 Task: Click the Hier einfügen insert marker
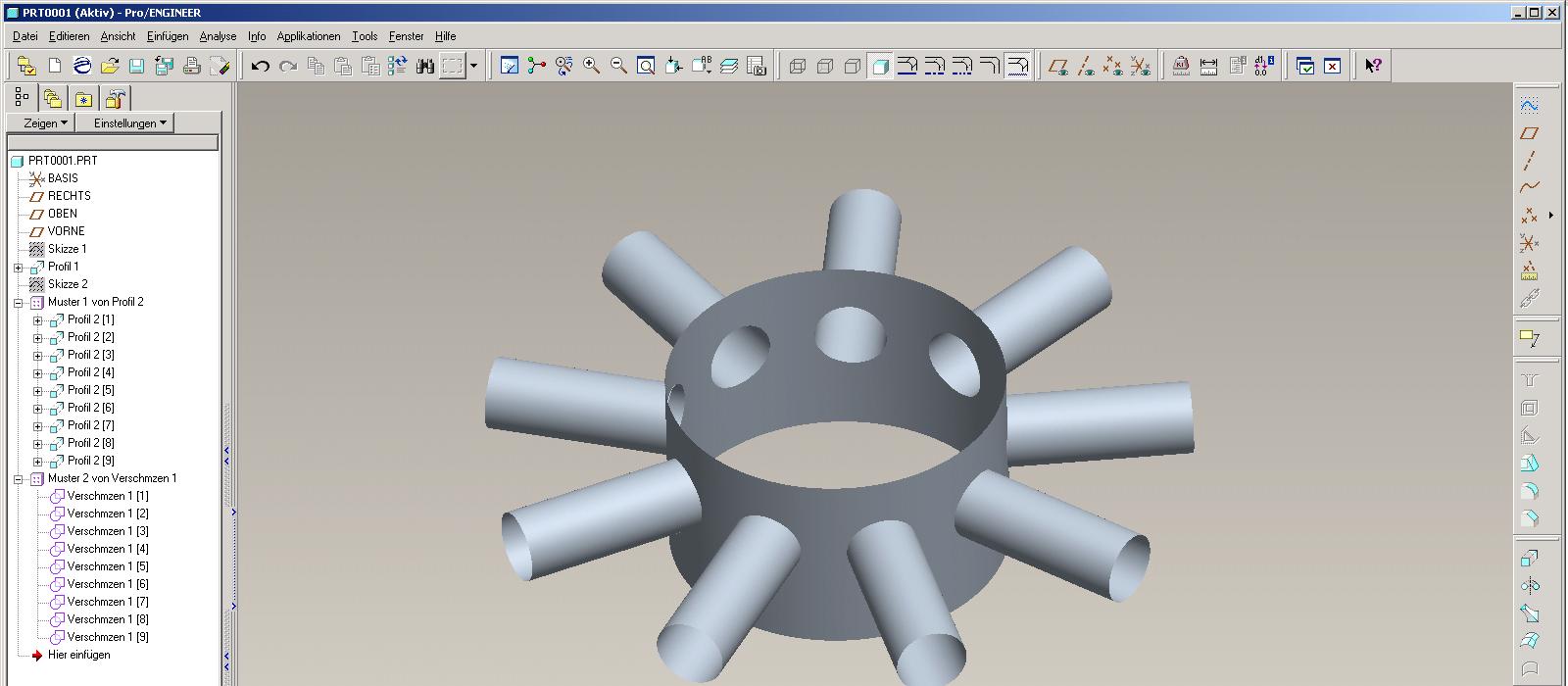coord(79,655)
